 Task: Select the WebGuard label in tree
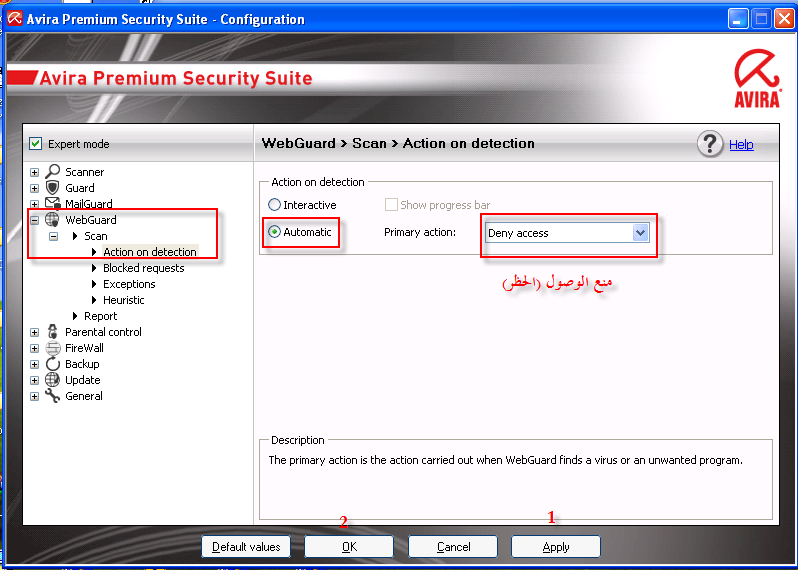coord(91,220)
